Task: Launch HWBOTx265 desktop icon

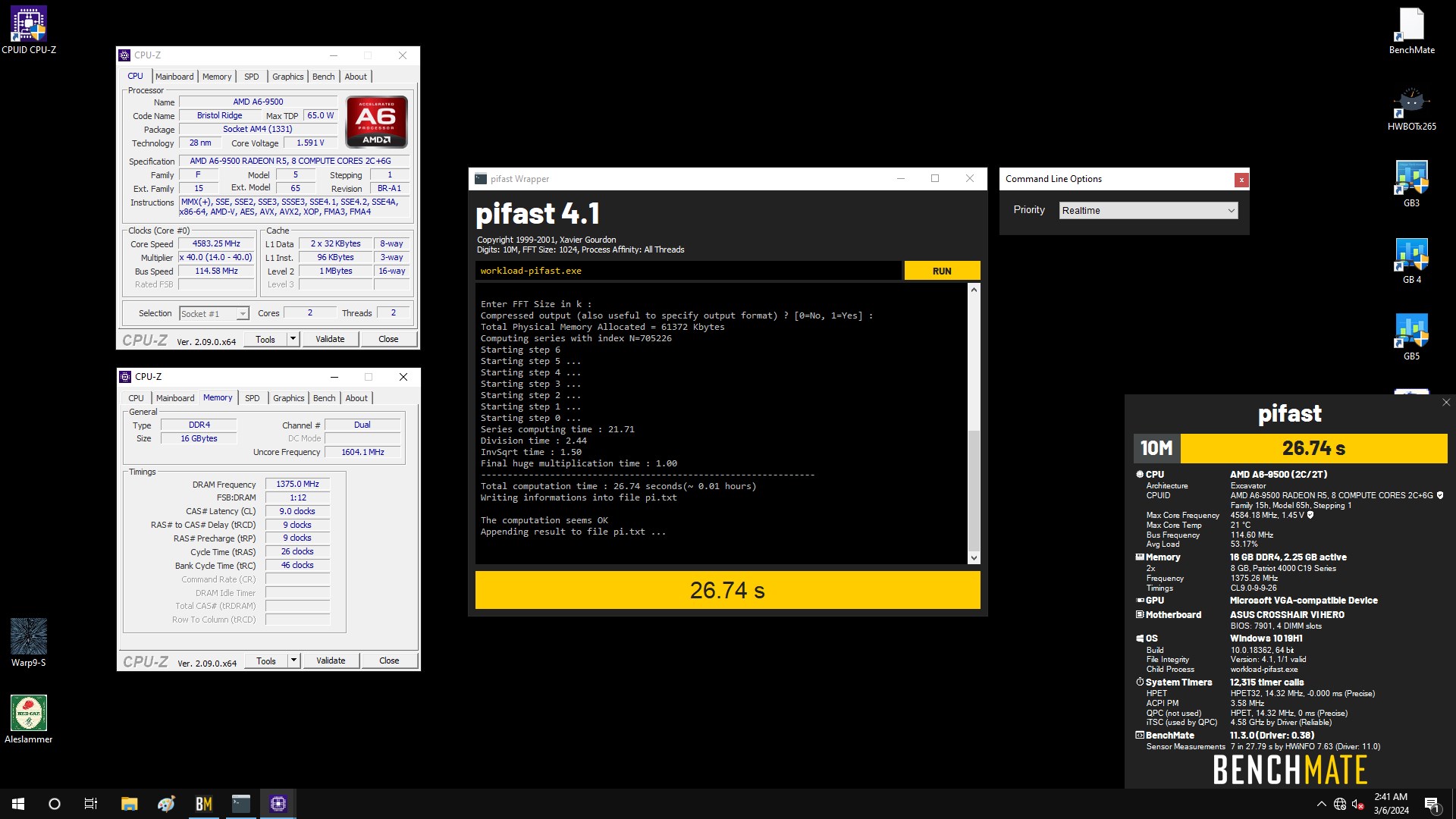Action: coord(1411,108)
